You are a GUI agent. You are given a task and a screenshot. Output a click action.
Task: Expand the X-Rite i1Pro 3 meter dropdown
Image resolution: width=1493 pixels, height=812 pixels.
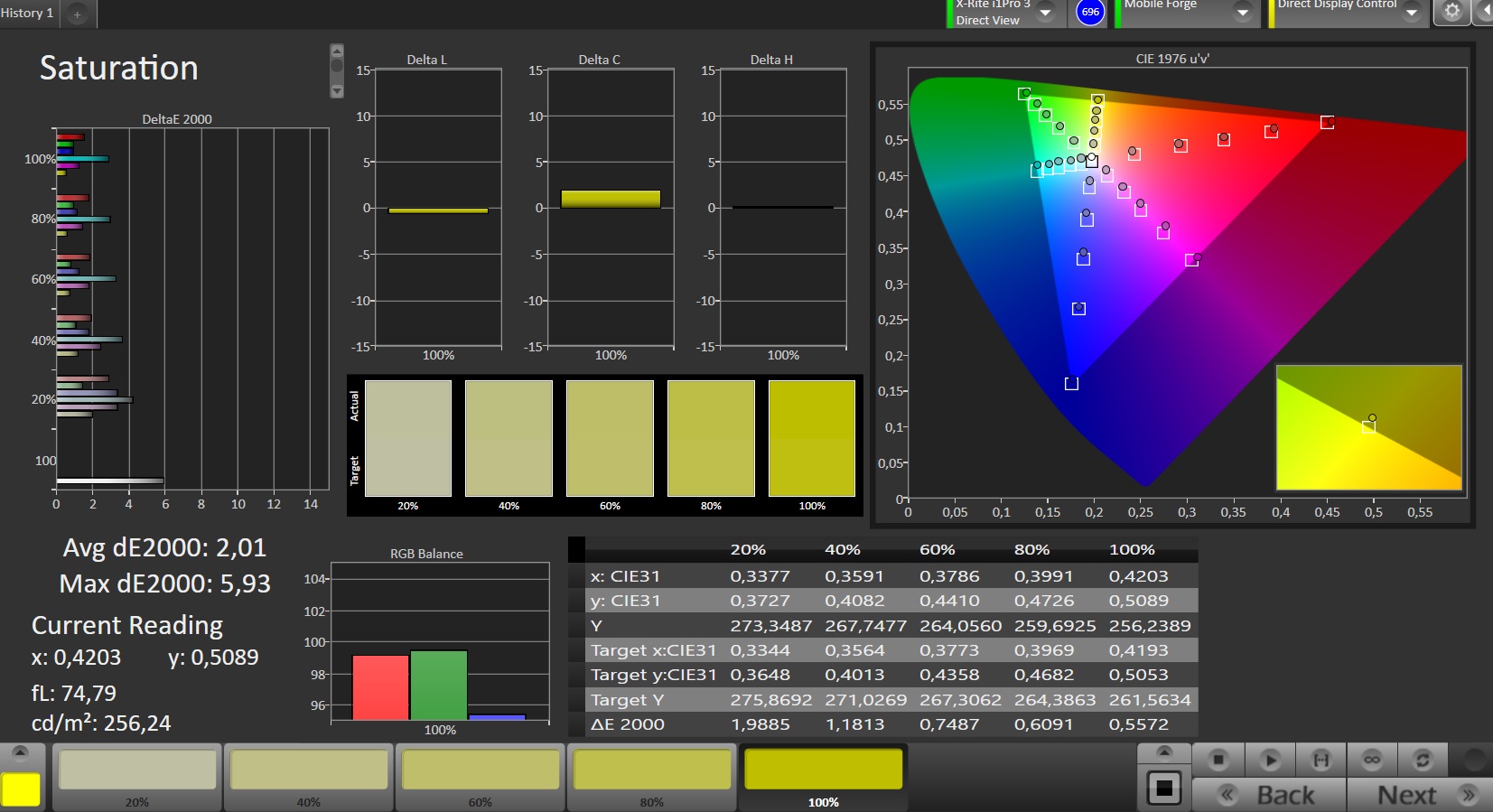point(1045,13)
